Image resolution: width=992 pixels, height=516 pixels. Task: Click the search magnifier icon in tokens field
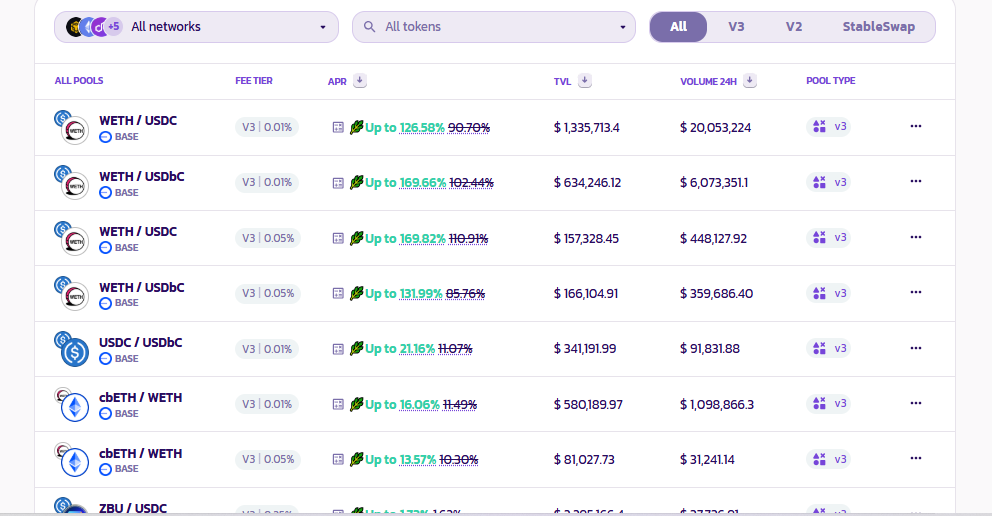click(369, 27)
